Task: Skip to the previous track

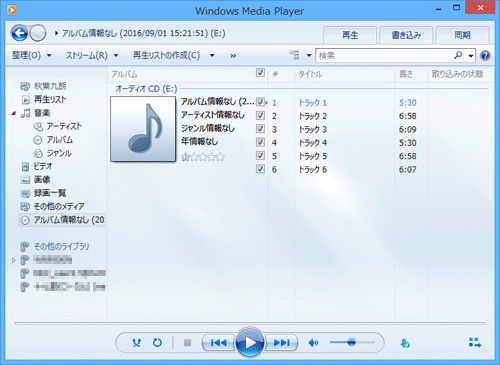Action: pyautogui.click(x=219, y=343)
